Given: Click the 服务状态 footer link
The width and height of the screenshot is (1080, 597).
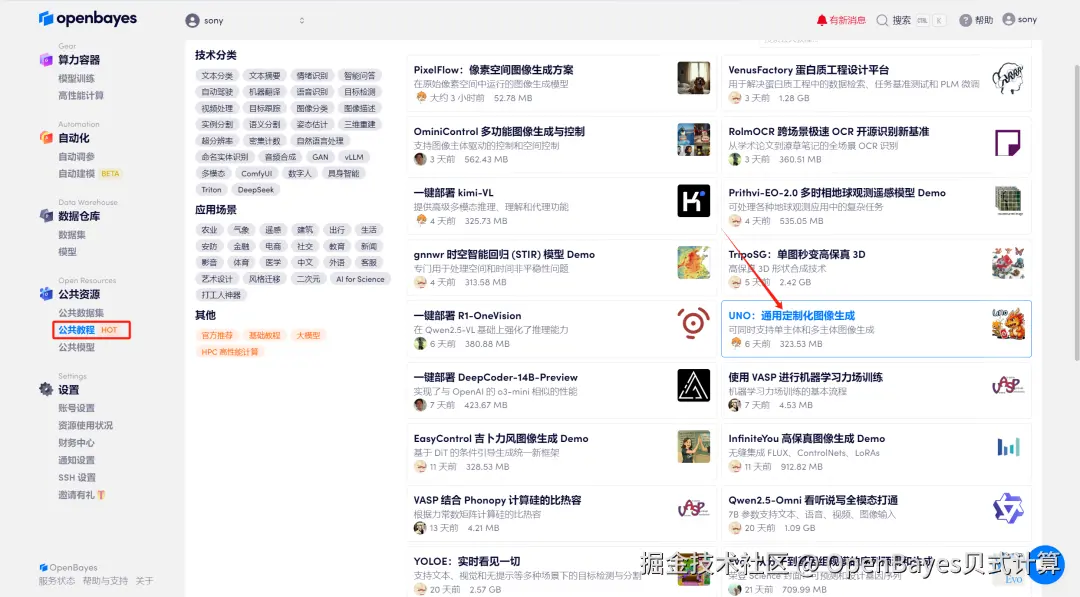Looking at the screenshot, I should coord(56,581).
